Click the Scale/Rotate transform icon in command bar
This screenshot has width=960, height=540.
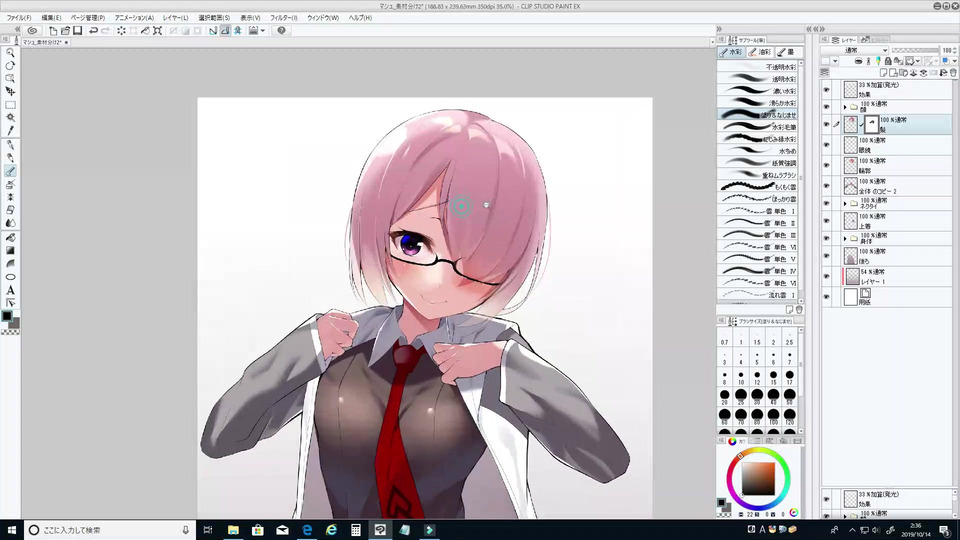(x=157, y=31)
